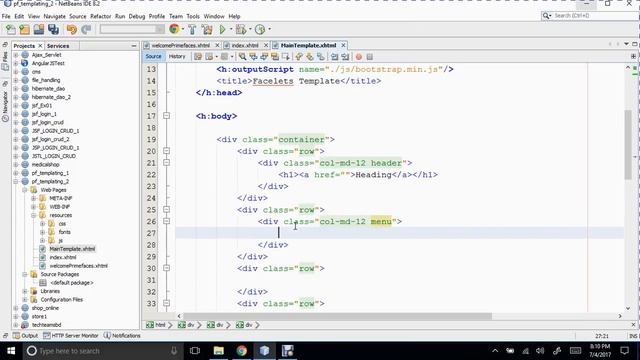Image resolution: width=640 pixels, height=360 pixels.
Task: Select welcomePrimefaces.xhtml in the project tree
Action: [78, 266]
